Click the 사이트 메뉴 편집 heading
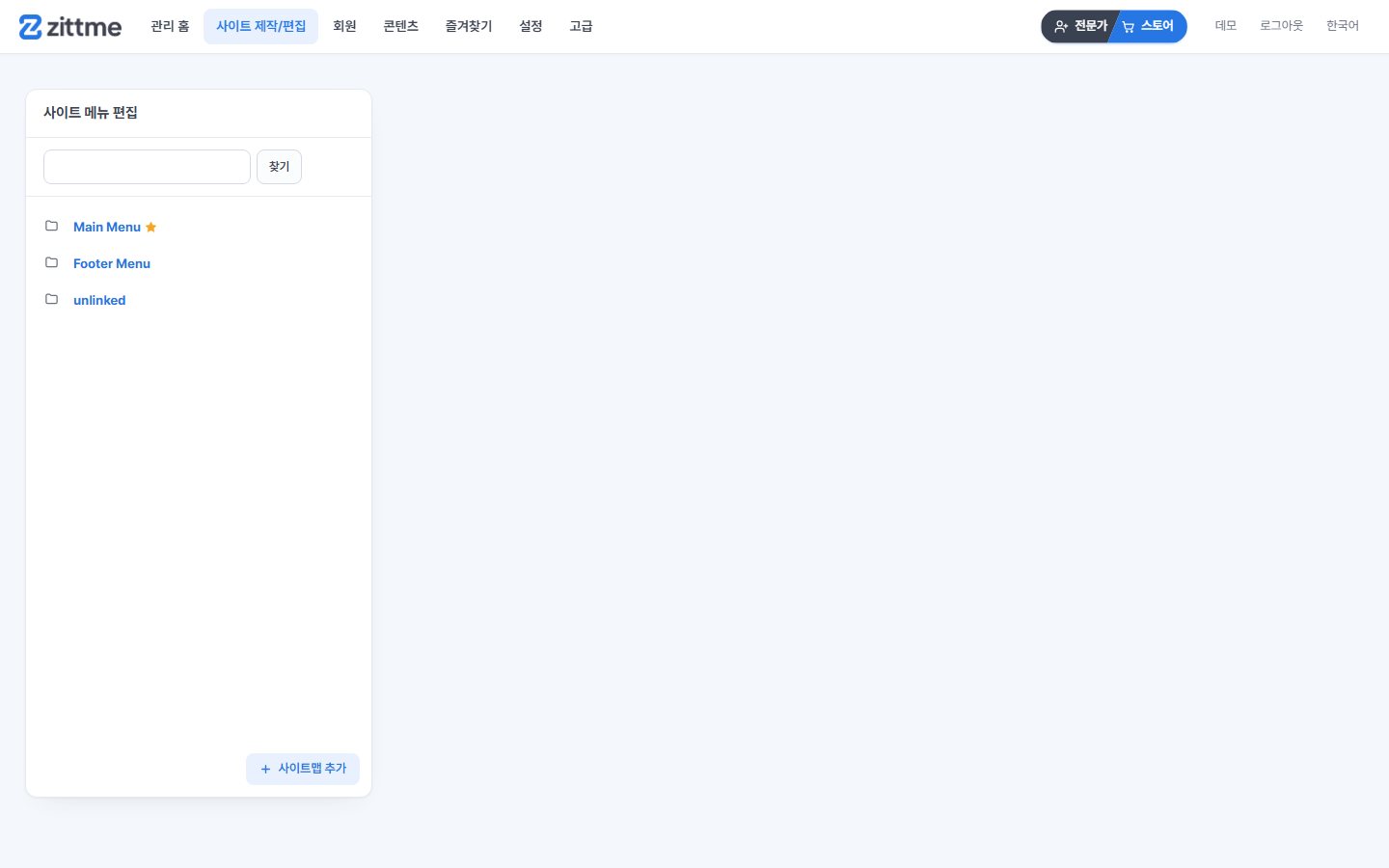This screenshot has height=868, width=1389. (x=91, y=113)
